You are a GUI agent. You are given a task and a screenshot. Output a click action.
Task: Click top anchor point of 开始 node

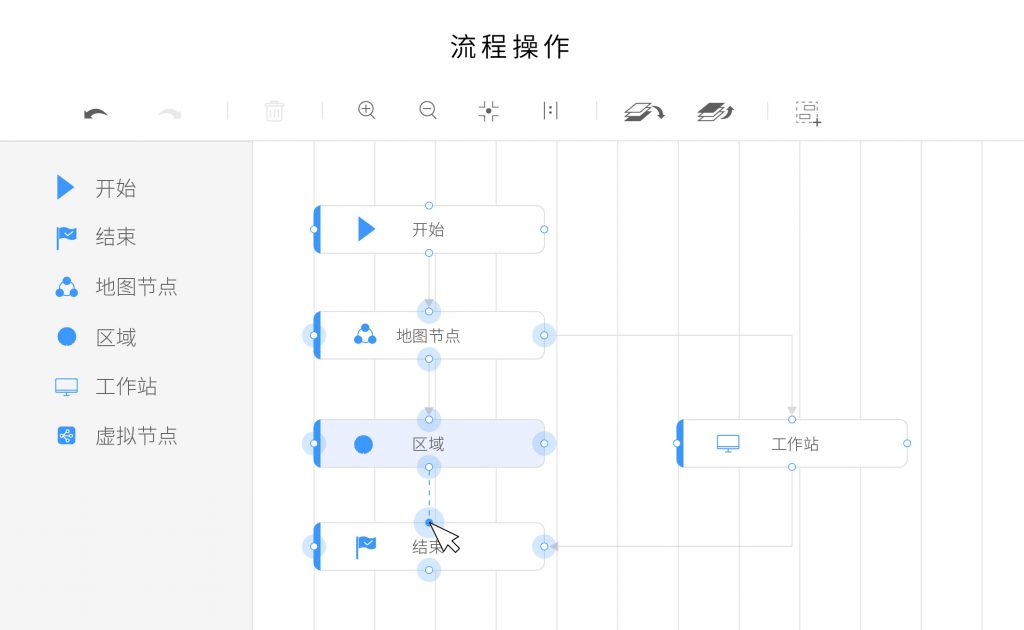(429, 206)
